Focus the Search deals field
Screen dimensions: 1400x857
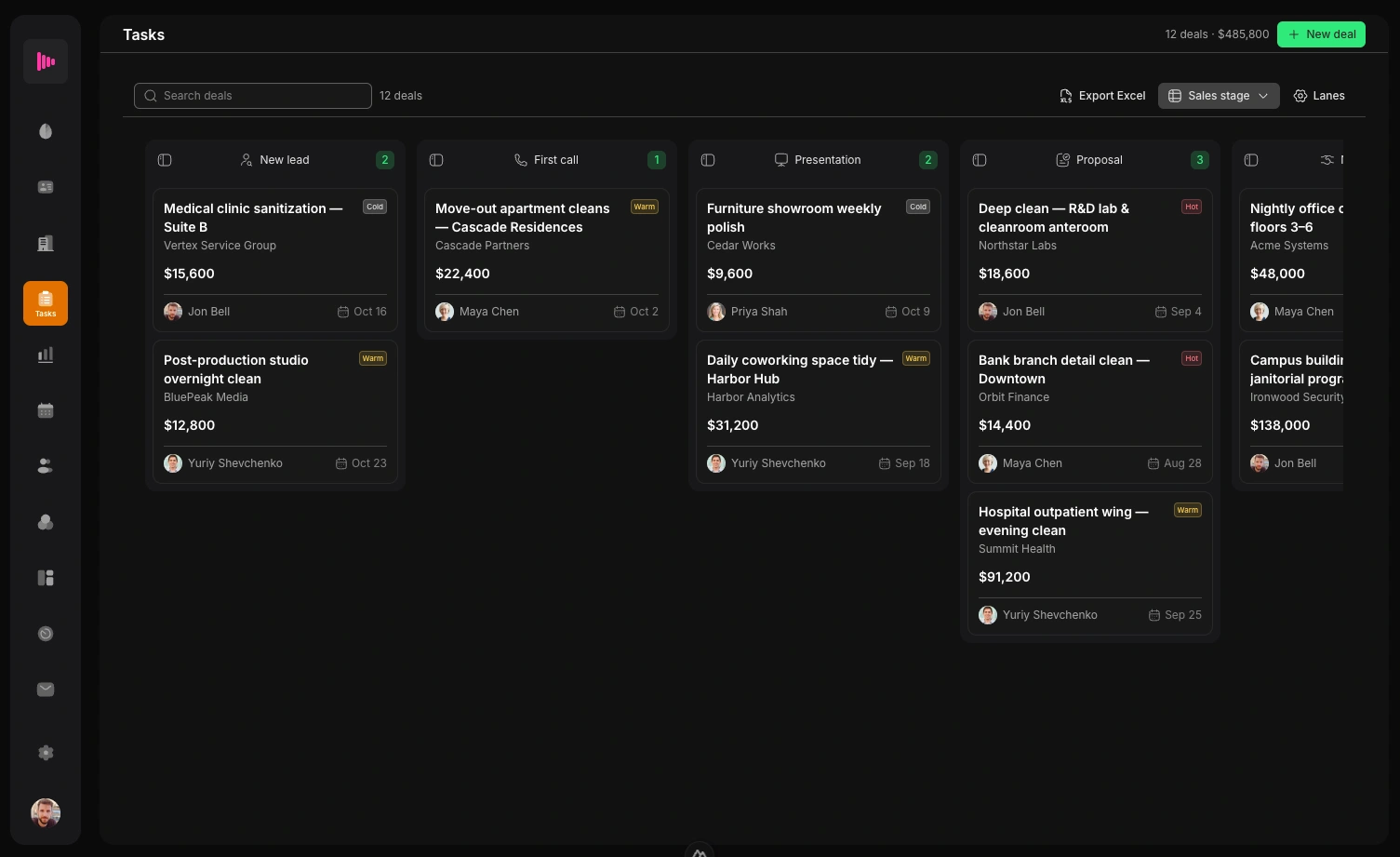click(x=253, y=96)
